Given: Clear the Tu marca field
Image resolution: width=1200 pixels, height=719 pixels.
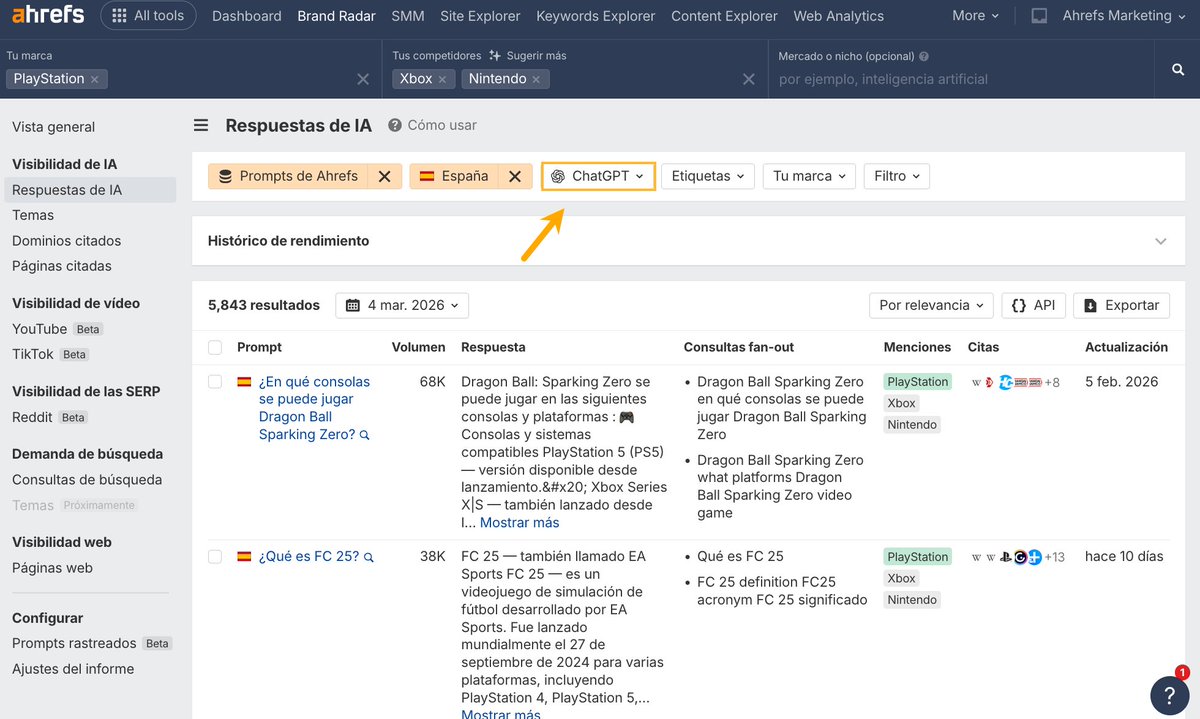Looking at the screenshot, I should tap(363, 79).
